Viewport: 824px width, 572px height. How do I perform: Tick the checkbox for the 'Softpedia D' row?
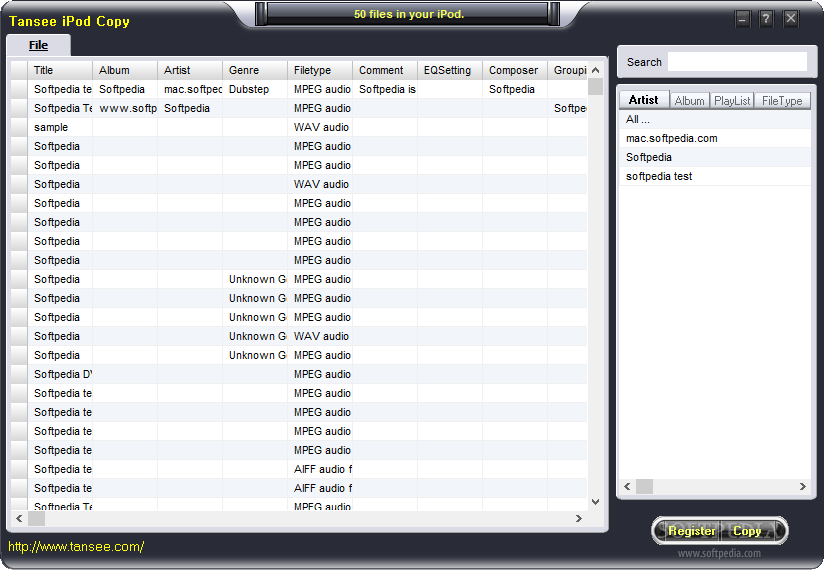point(19,374)
